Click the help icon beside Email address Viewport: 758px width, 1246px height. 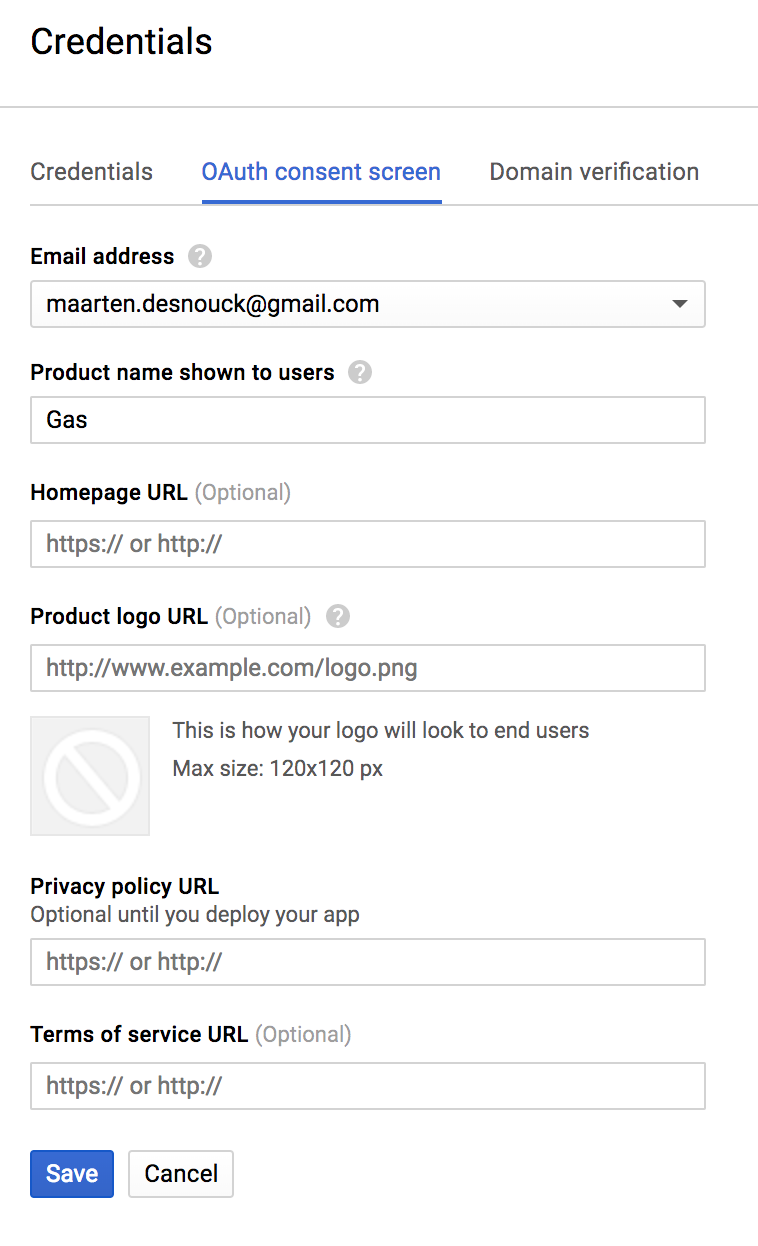coord(200,257)
